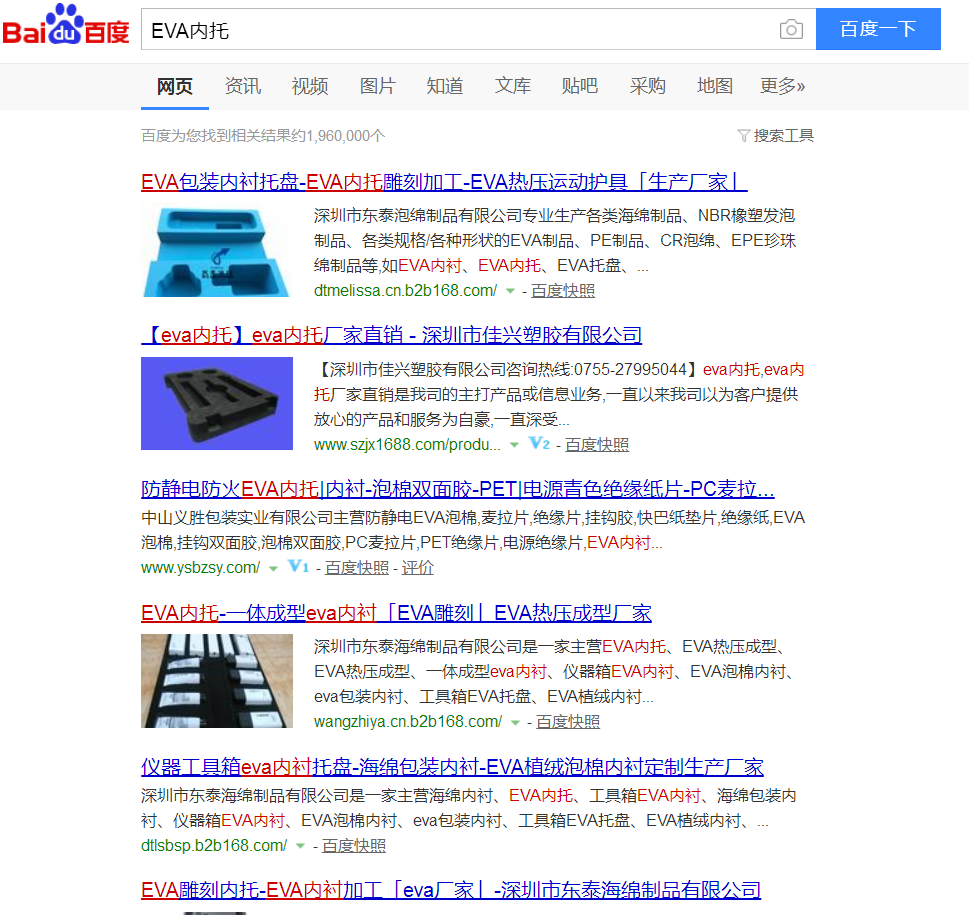969x915 pixels.
Task: Open result EVA雕刻内托-EVA内衬加工
Action: point(451,890)
